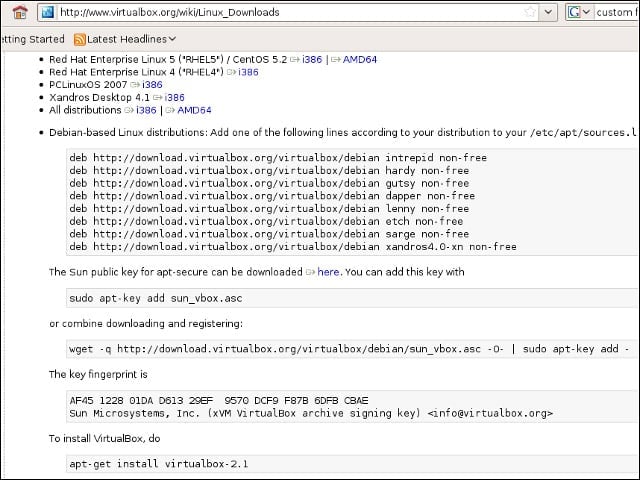Image resolution: width=640 pixels, height=480 pixels.
Task: Click the site favicon in the address bar
Action: tap(48, 12)
